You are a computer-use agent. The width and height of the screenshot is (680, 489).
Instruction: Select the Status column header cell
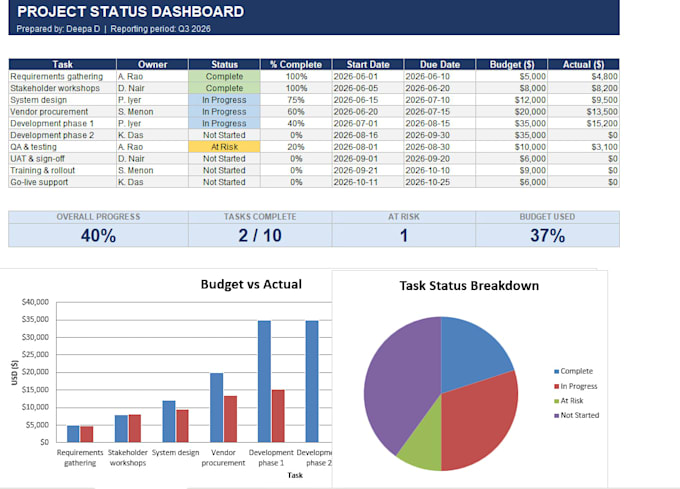[224, 64]
